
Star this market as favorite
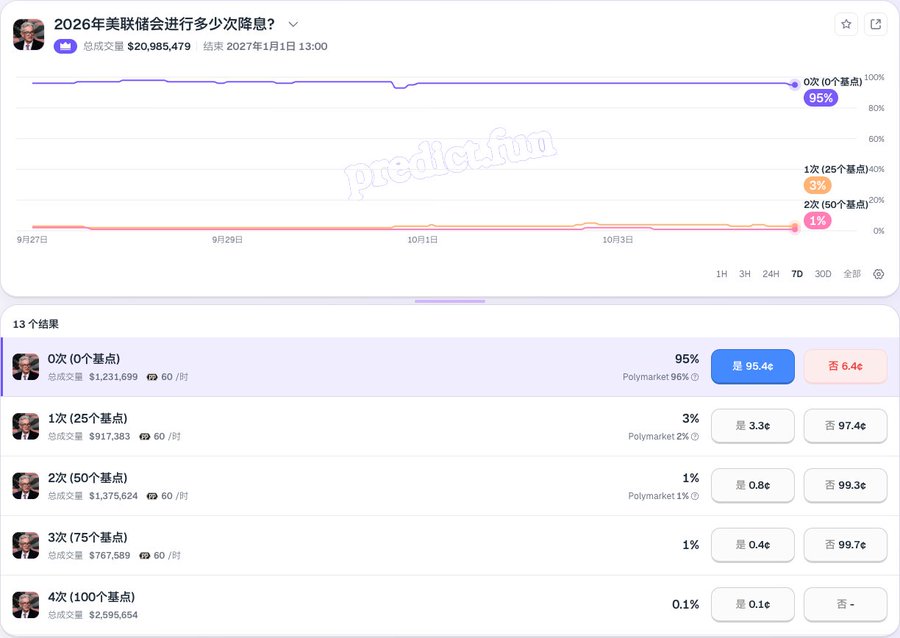click(846, 24)
